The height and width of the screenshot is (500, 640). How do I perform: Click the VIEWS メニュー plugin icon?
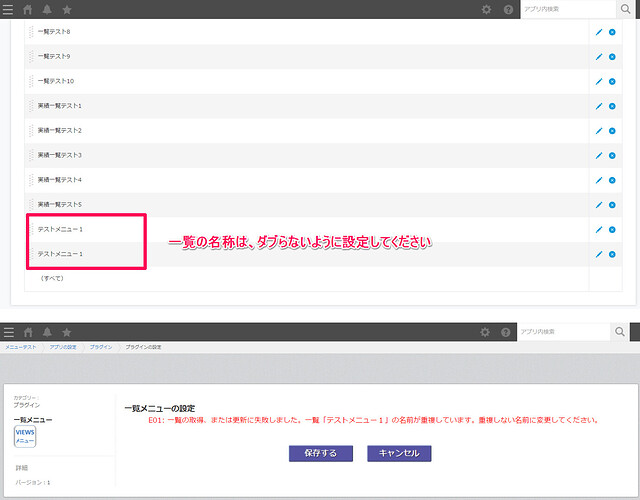tap(25, 437)
